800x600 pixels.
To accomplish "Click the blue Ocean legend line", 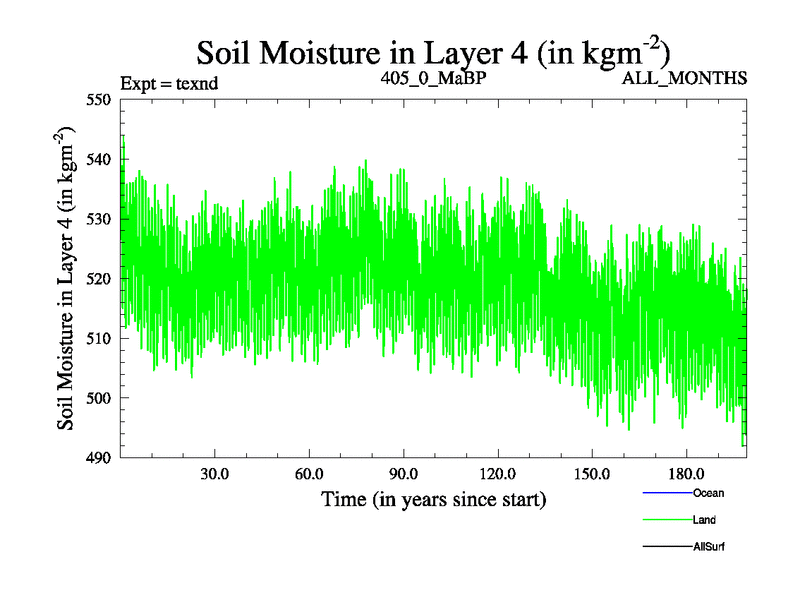I will 667,493.
